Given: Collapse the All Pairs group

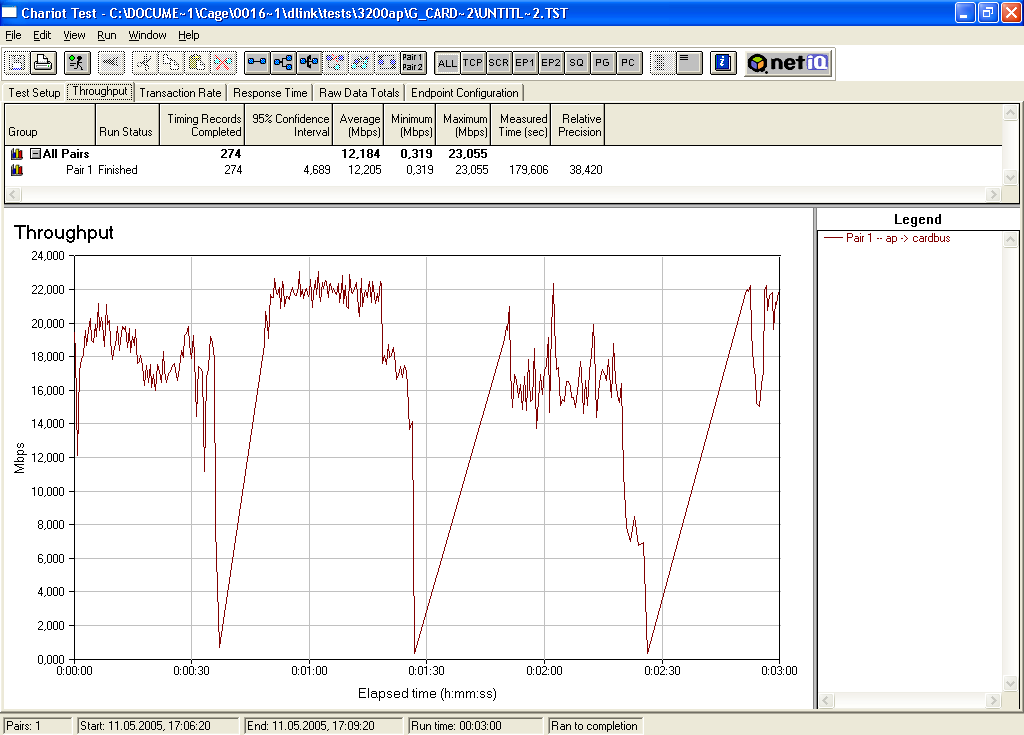Looking at the screenshot, I should tap(36, 154).
